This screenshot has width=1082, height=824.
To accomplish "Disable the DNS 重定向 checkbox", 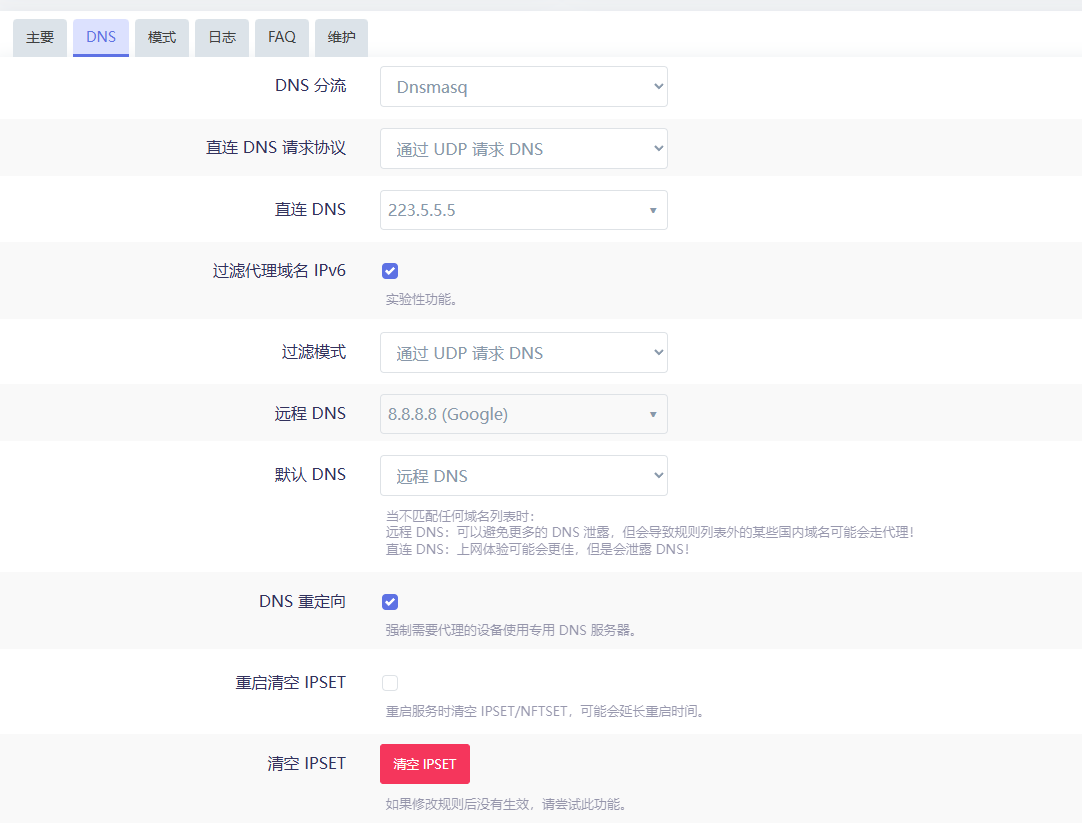I will click(390, 602).
